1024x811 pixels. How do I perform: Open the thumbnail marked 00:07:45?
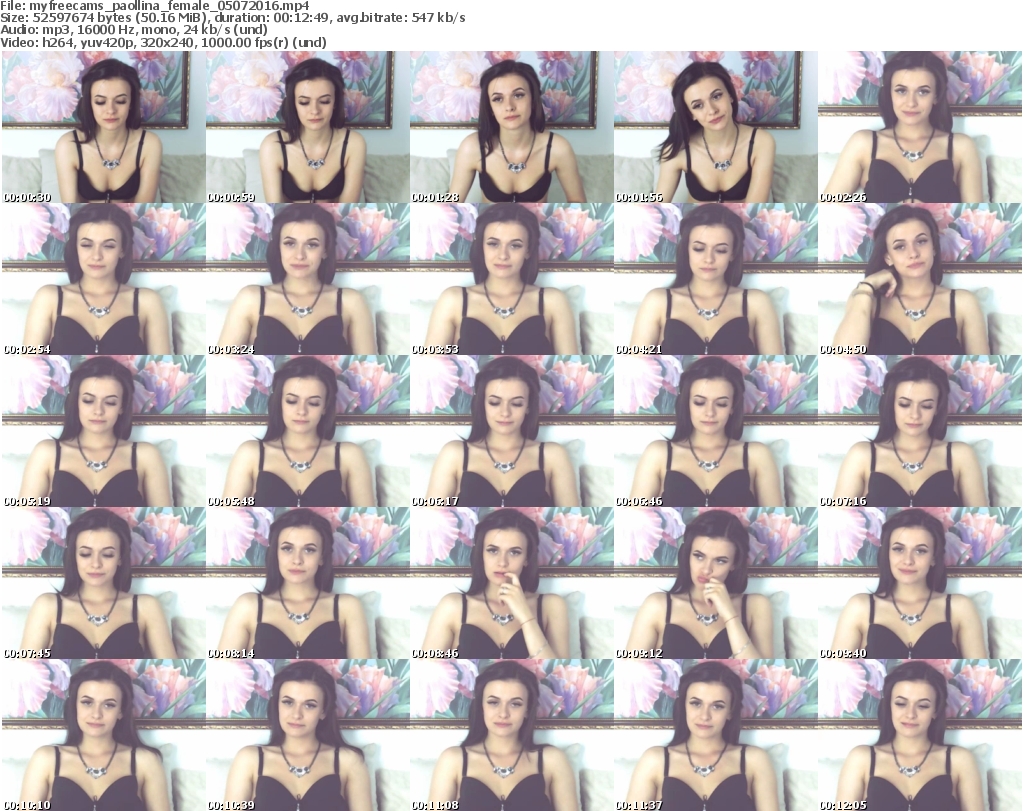click(103, 583)
